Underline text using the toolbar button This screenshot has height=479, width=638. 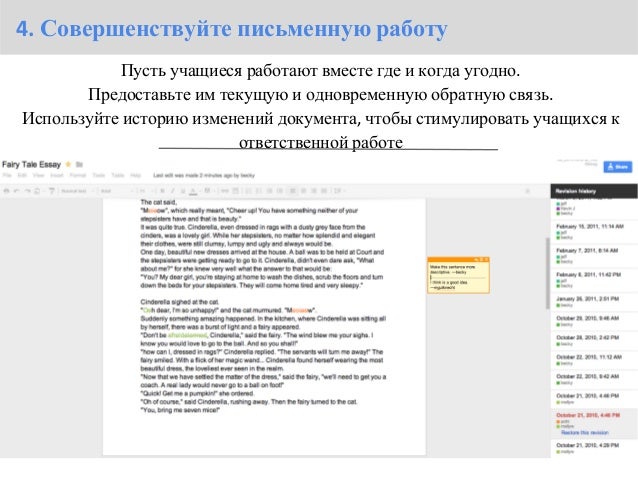(183, 190)
